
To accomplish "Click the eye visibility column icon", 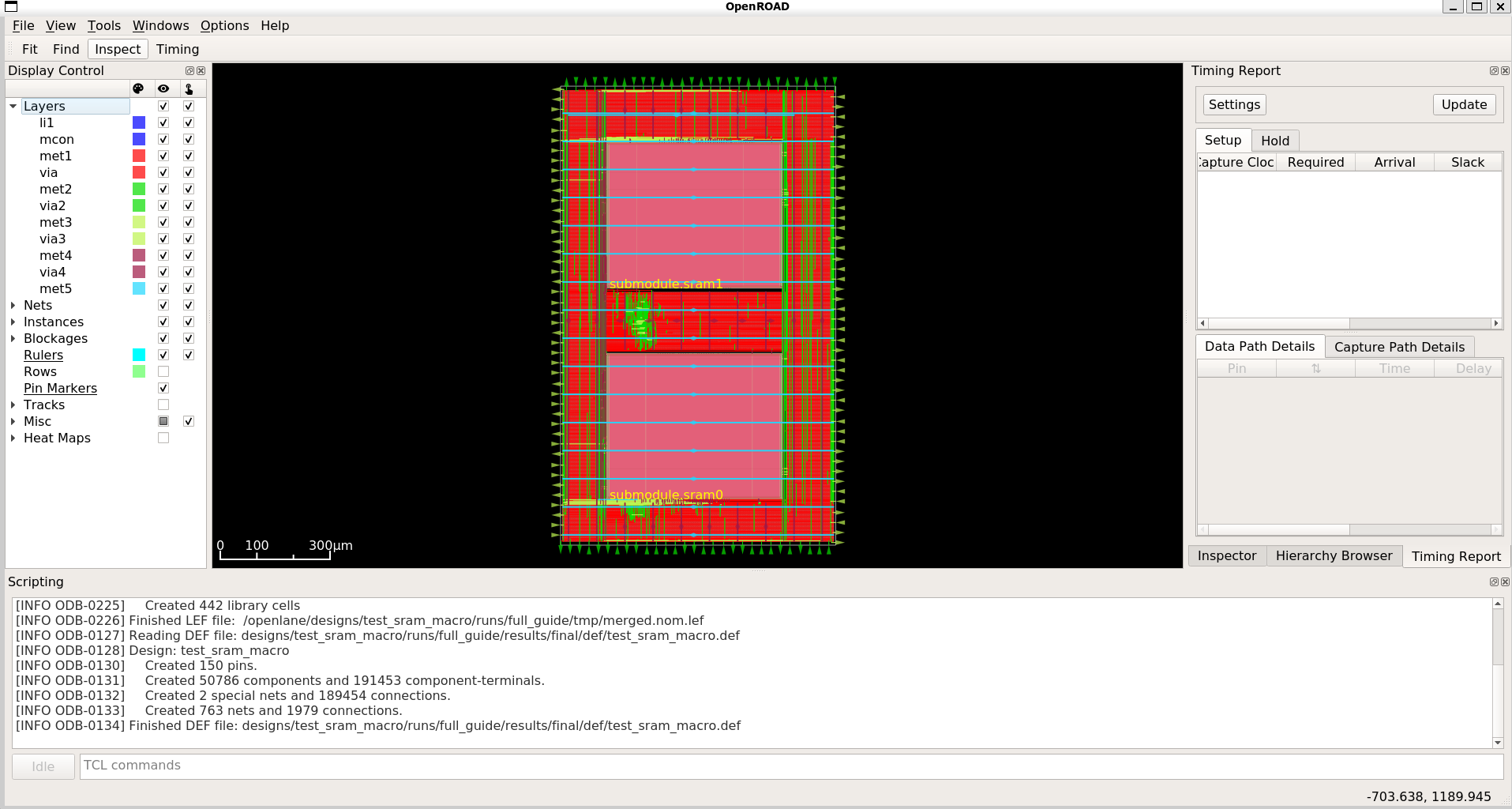I will [163, 88].
